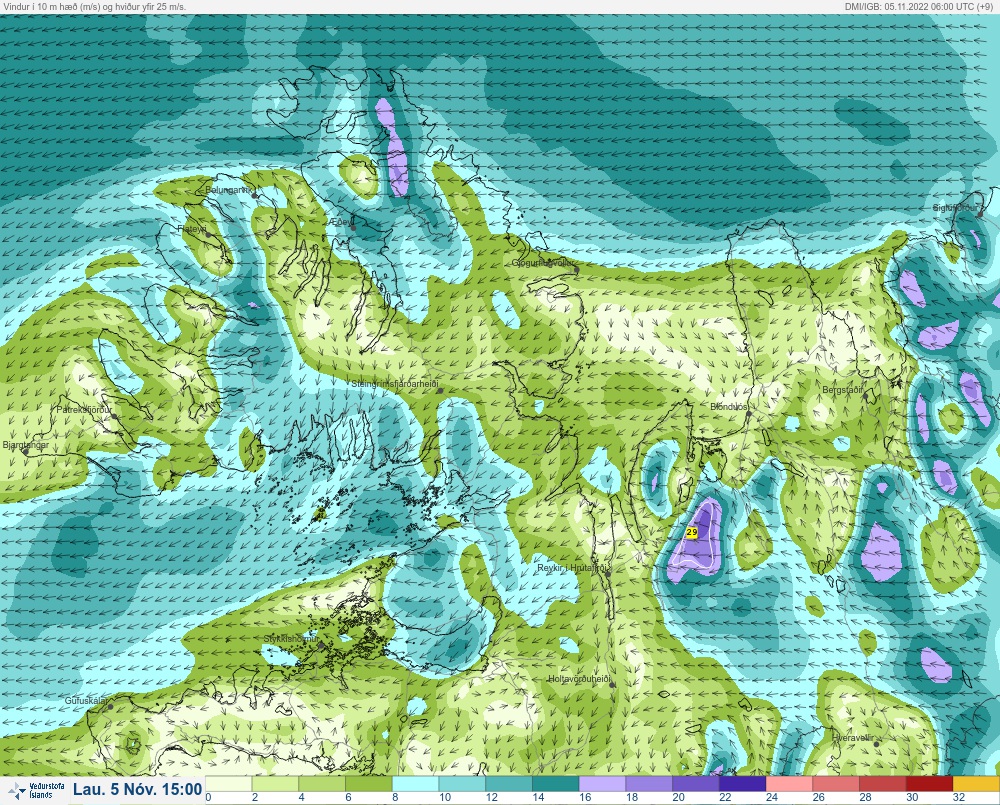
Task: Click the Reykir í Hrútafirði station label
Action: (x=573, y=568)
